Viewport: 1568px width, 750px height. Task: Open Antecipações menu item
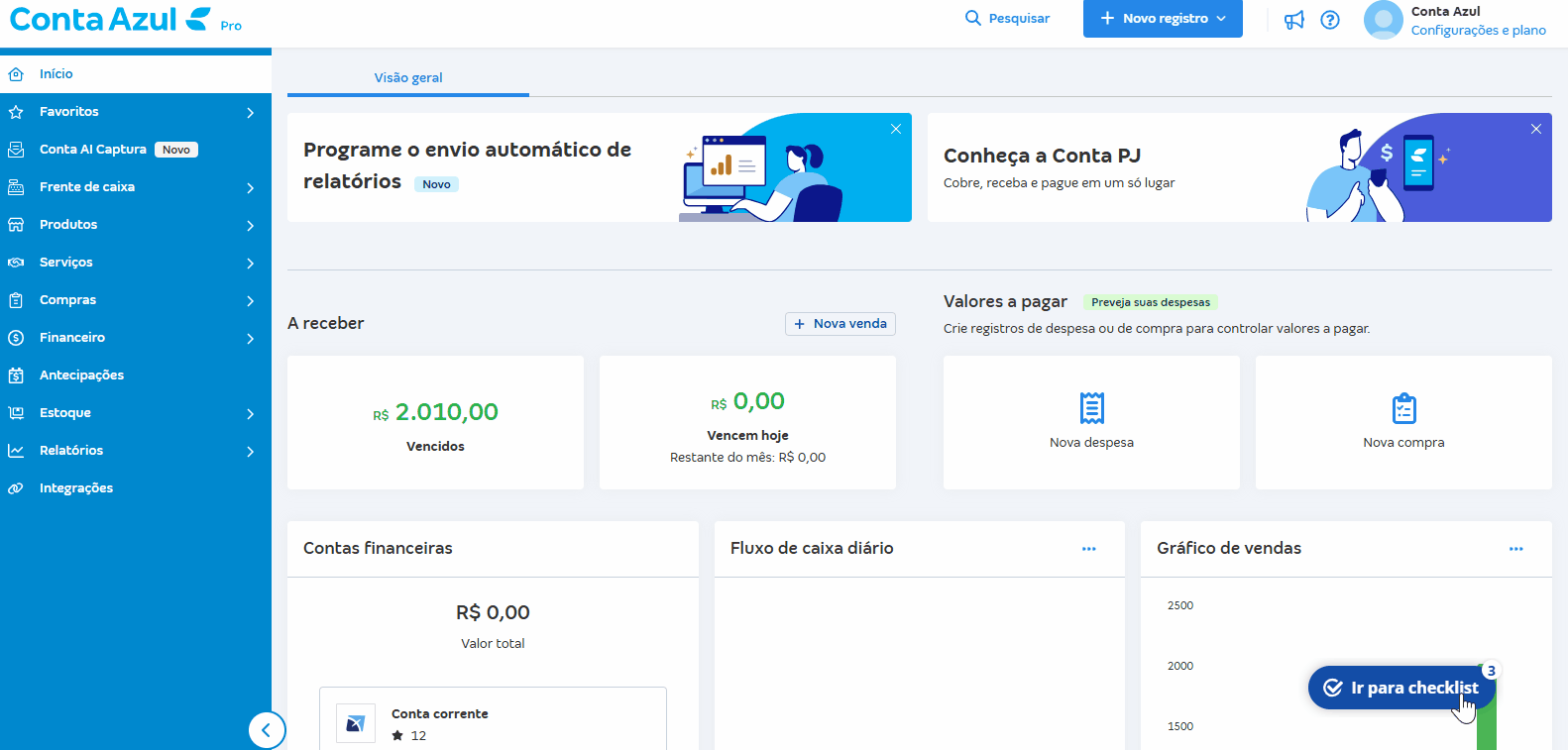click(x=136, y=375)
